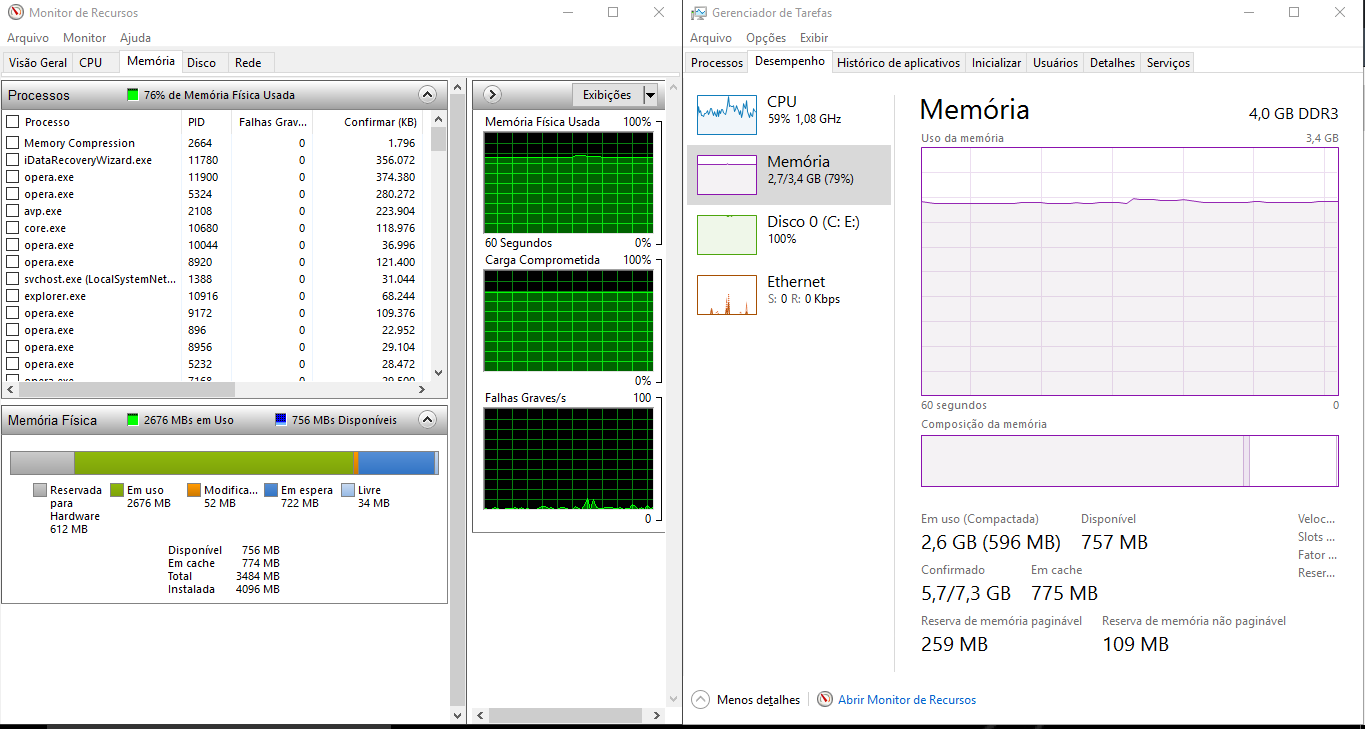Image resolution: width=1365 pixels, height=729 pixels.
Task: Switch to the Visão Geral tab
Action: (x=38, y=63)
